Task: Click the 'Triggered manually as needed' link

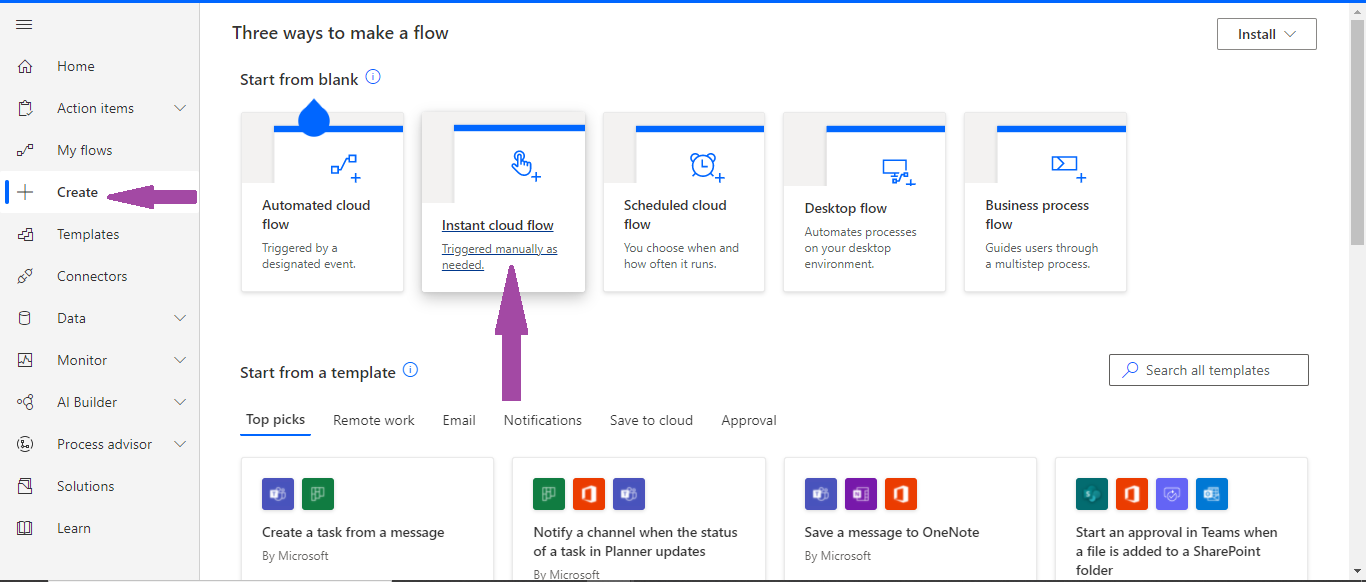Action: (499, 256)
